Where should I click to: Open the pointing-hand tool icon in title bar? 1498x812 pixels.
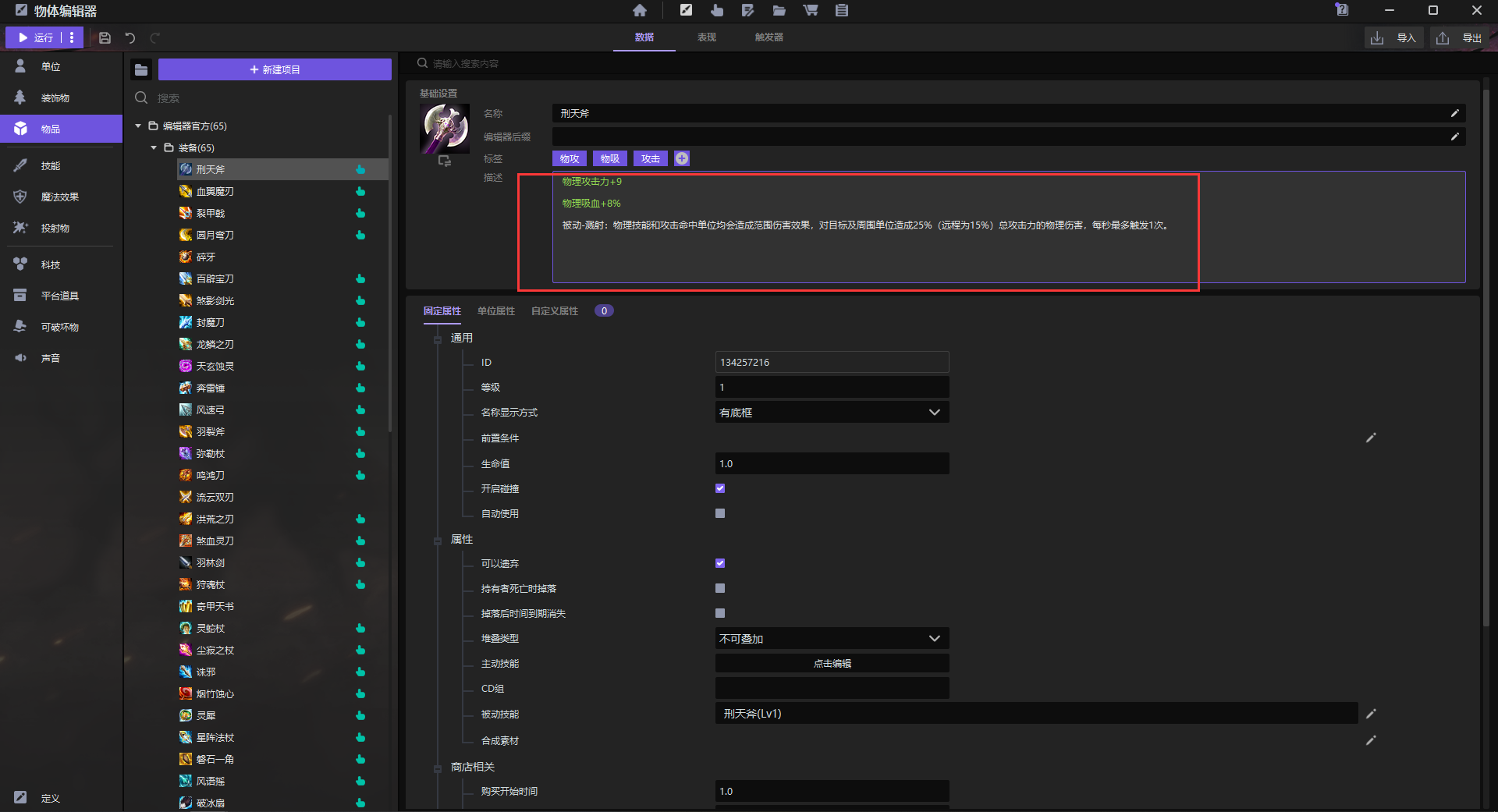[717, 10]
